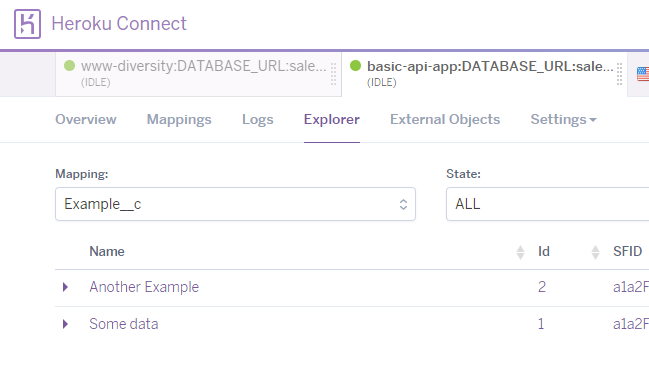Open the State ALL dropdown
Image resolution: width=649 pixels, height=370 pixels.
(547, 204)
